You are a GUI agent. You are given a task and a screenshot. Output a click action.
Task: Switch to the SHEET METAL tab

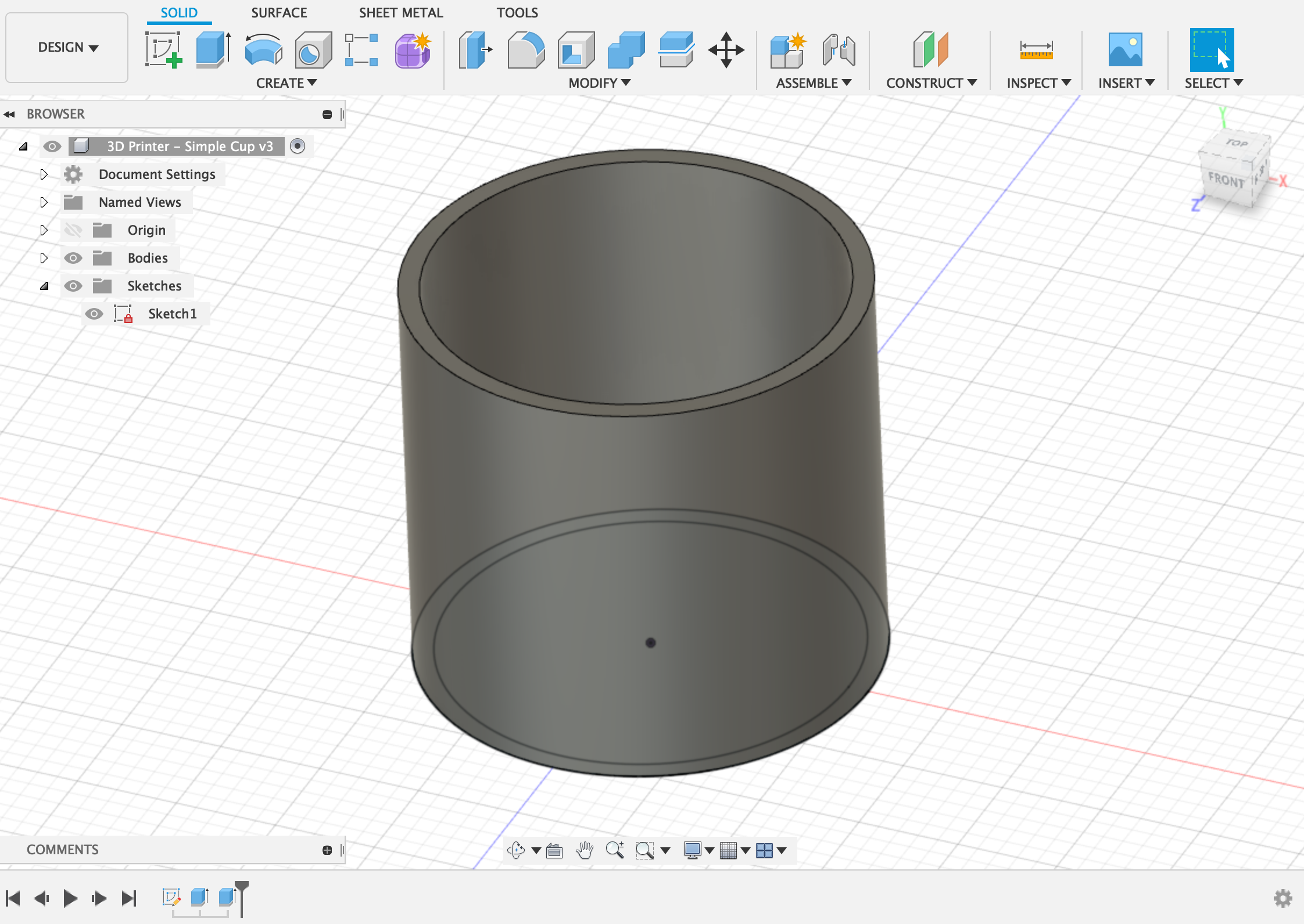click(x=401, y=13)
